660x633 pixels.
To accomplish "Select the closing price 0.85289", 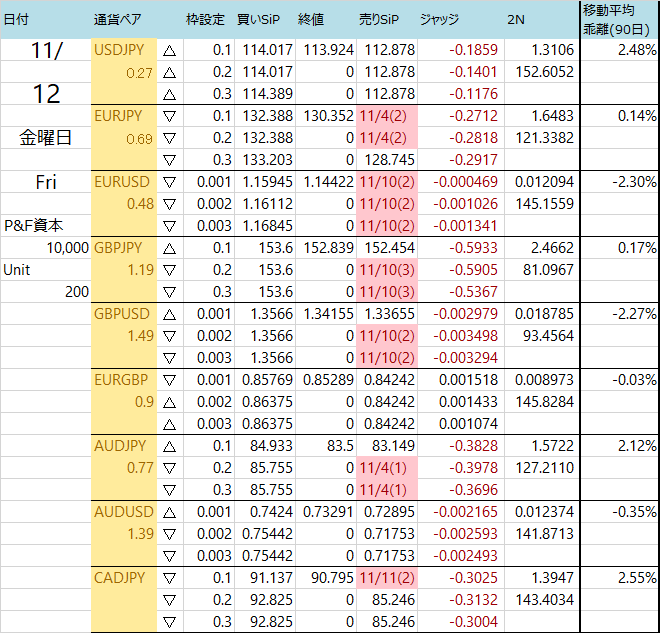I will coord(328,380).
